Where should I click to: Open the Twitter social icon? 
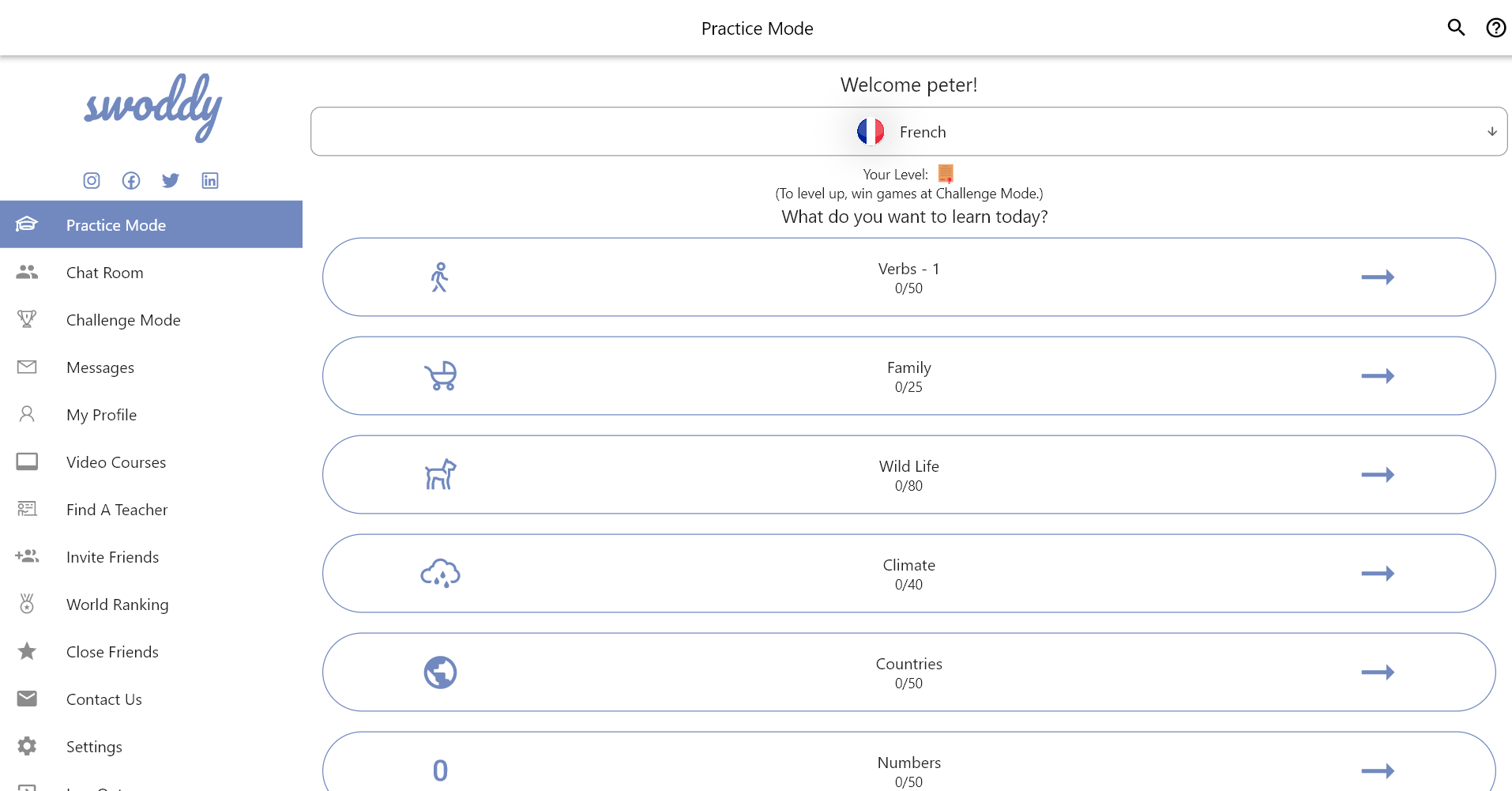click(x=171, y=181)
